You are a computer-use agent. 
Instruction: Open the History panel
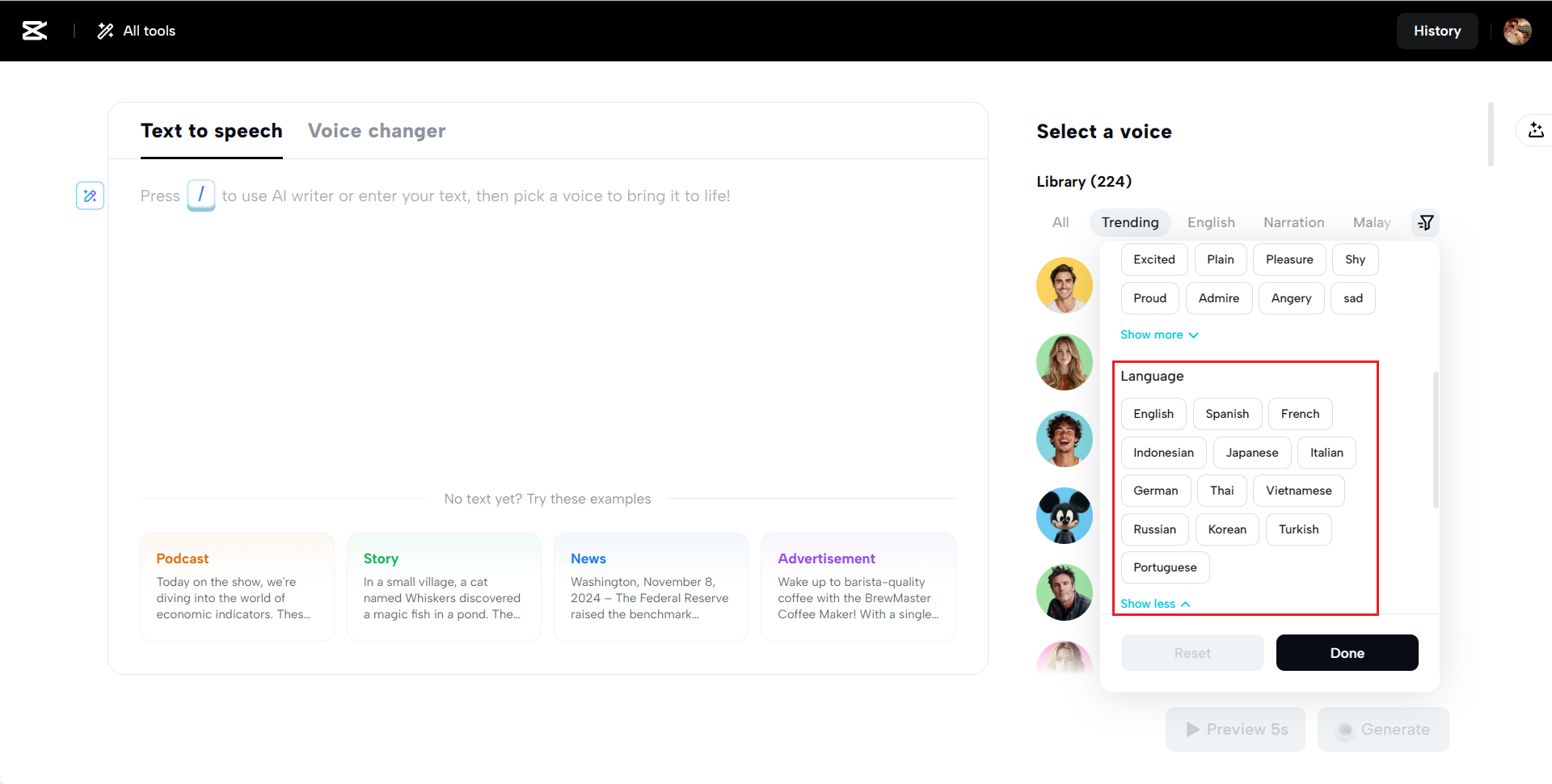(x=1437, y=31)
